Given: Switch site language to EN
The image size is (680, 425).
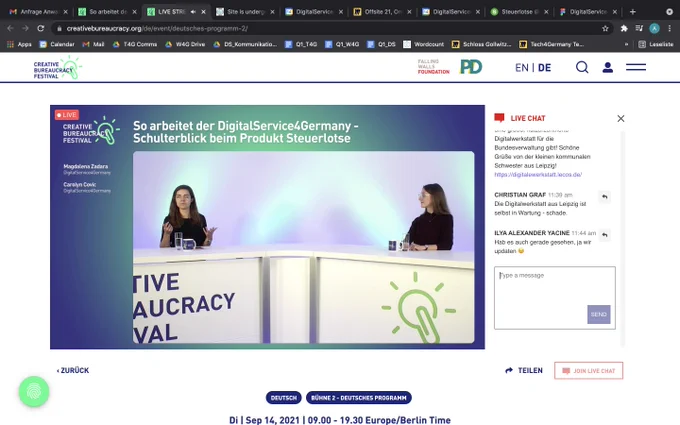Looking at the screenshot, I should coord(522,68).
